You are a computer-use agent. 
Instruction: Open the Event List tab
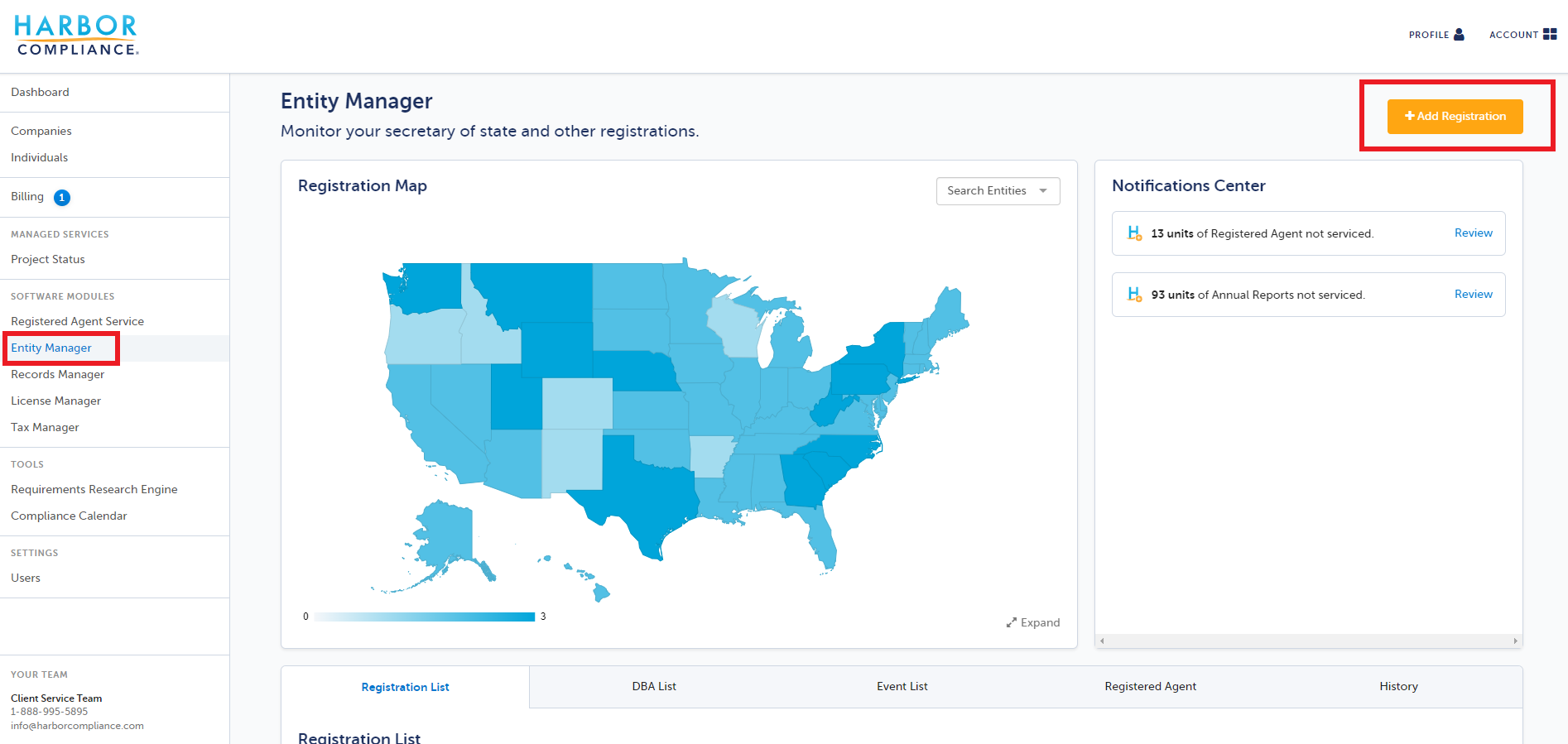(902, 687)
